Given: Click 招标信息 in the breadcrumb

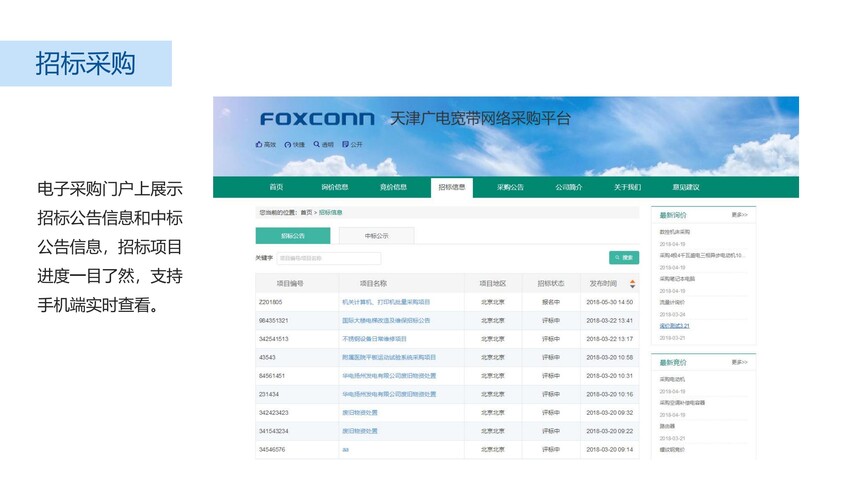Looking at the screenshot, I should (x=330, y=212).
